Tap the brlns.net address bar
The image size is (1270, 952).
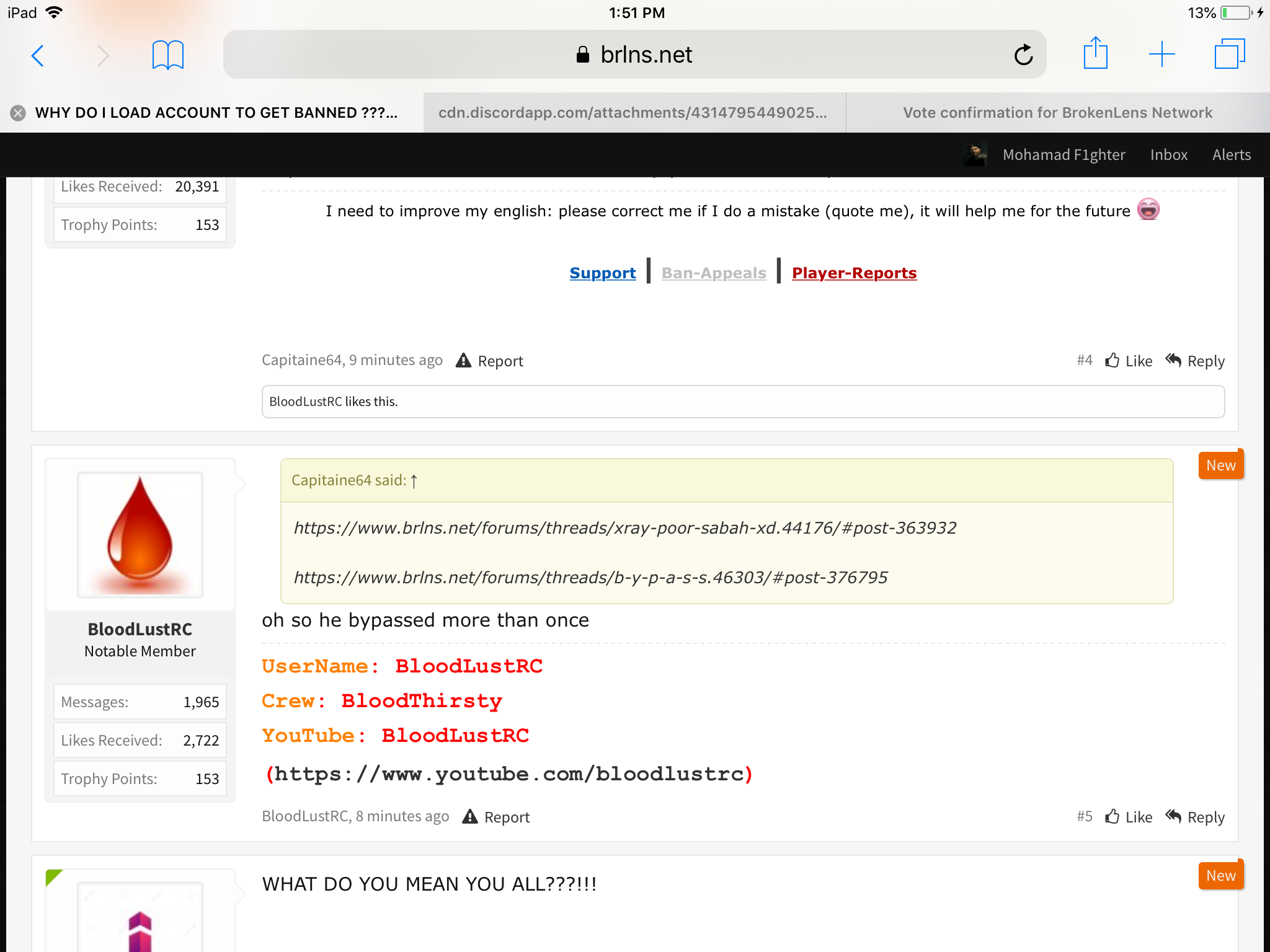634,55
